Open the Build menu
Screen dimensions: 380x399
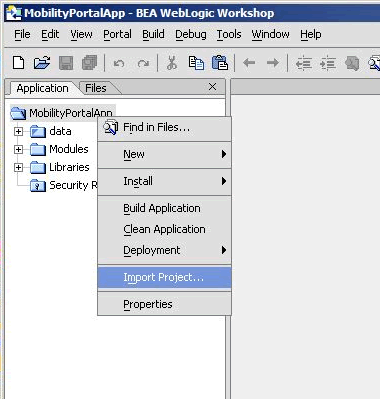click(153, 34)
